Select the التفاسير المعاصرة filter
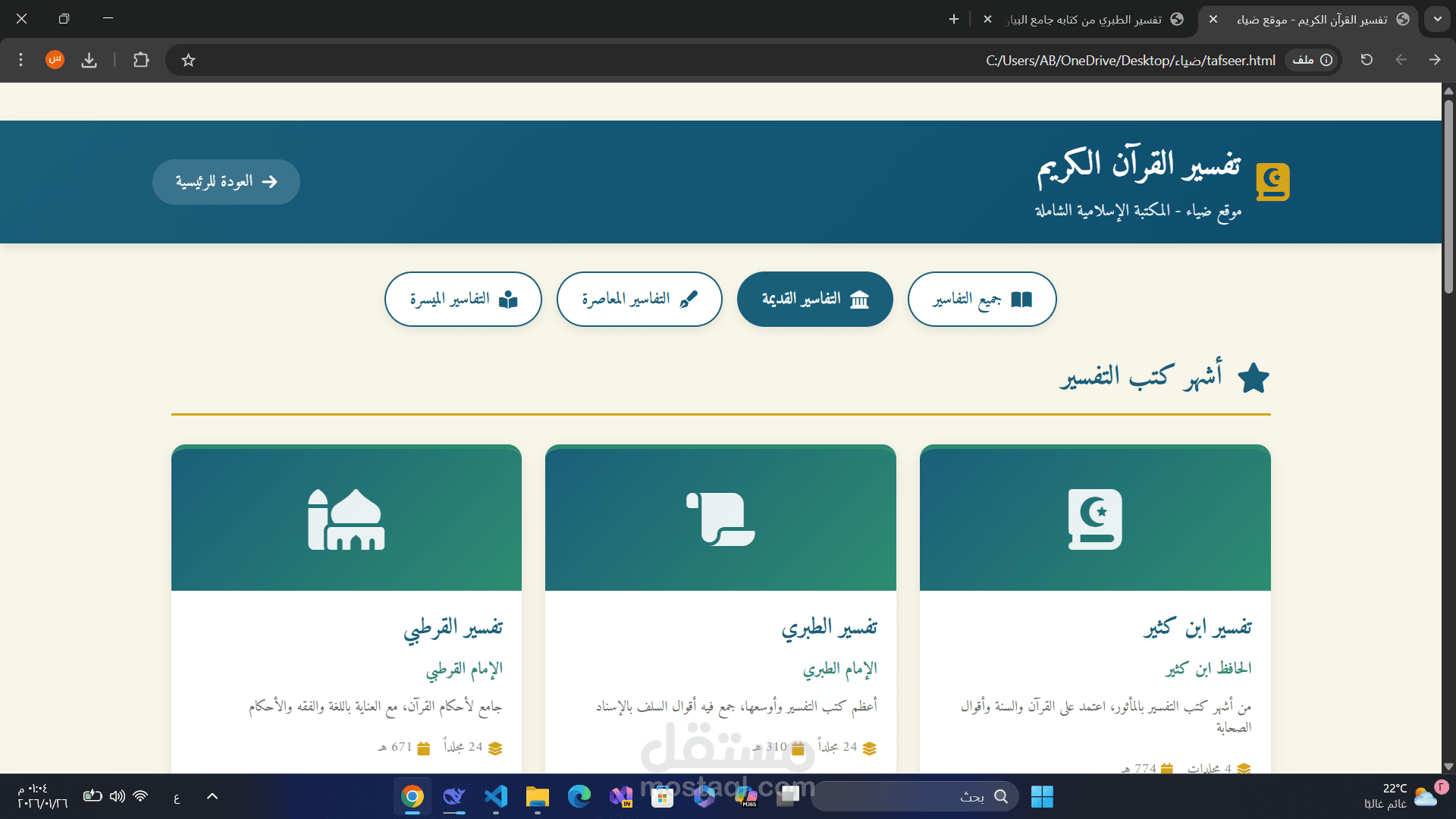 [x=639, y=300]
